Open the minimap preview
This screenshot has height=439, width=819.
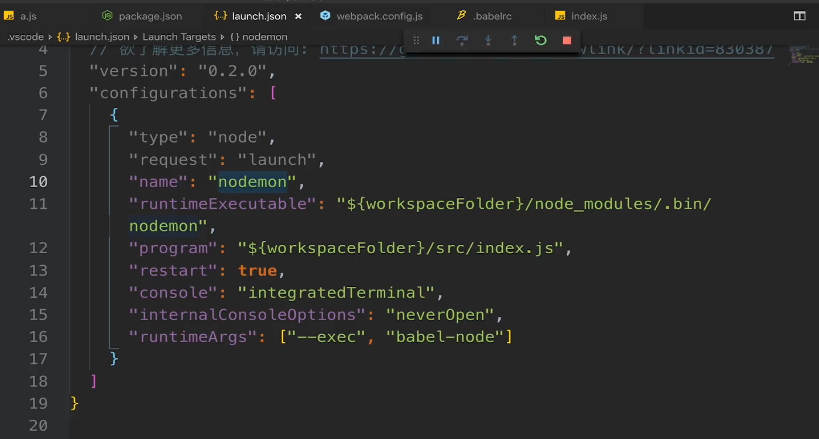pyautogui.click(x=803, y=54)
